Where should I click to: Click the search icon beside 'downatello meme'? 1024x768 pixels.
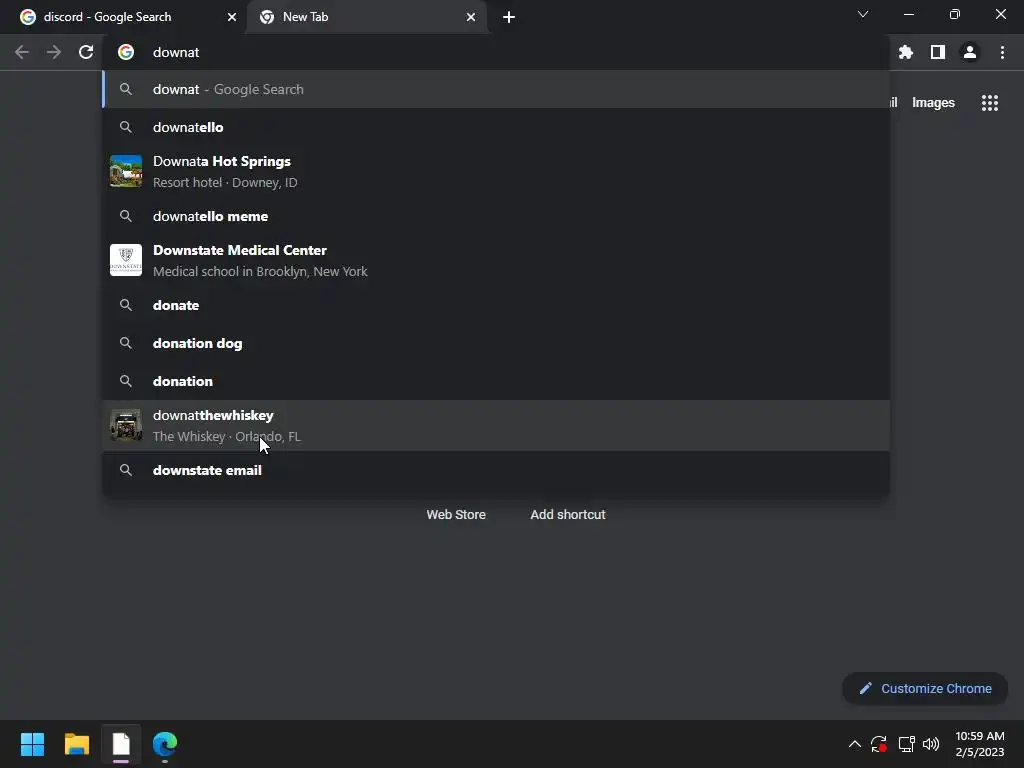[x=126, y=216]
